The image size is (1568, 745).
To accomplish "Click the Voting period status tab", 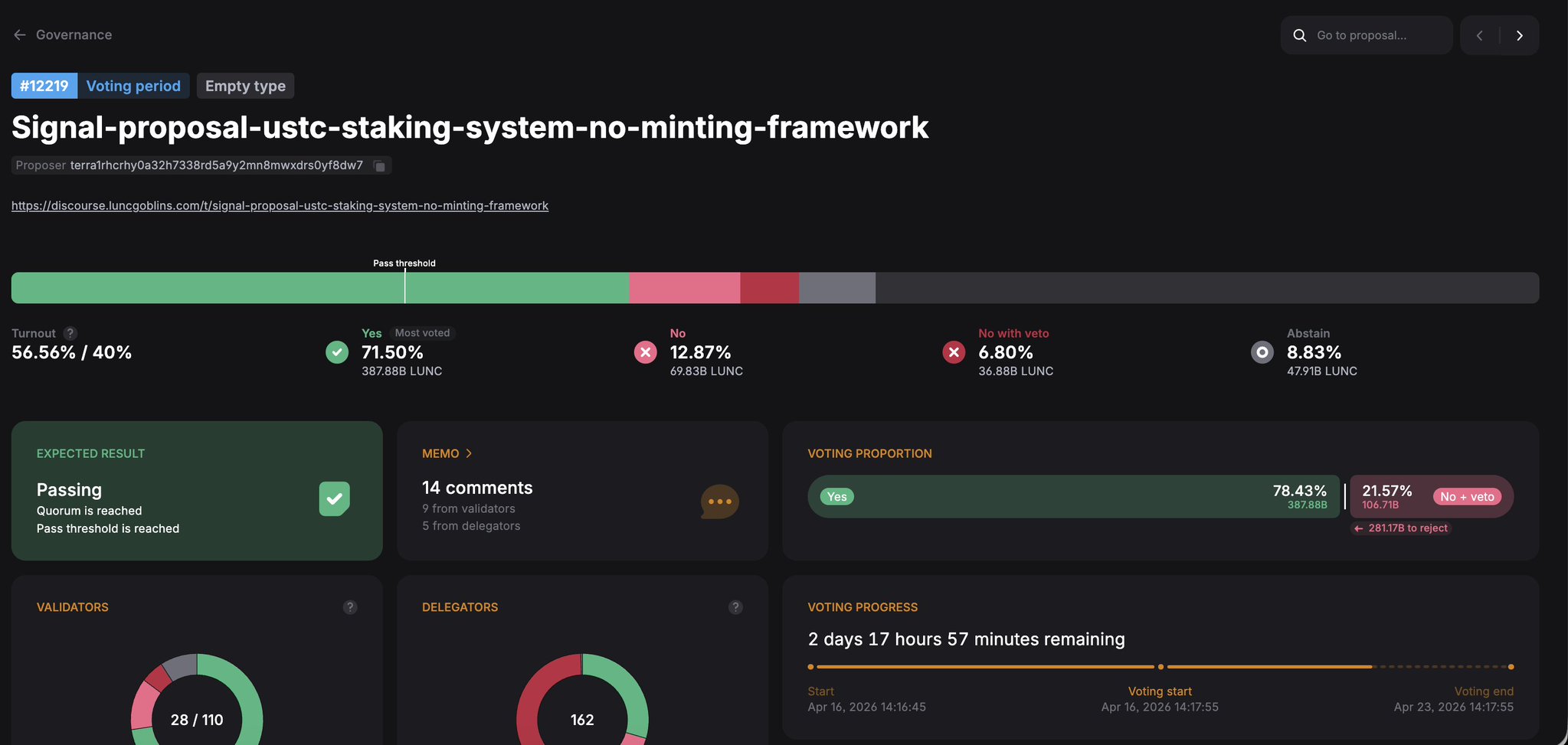I will [x=133, y=86].
